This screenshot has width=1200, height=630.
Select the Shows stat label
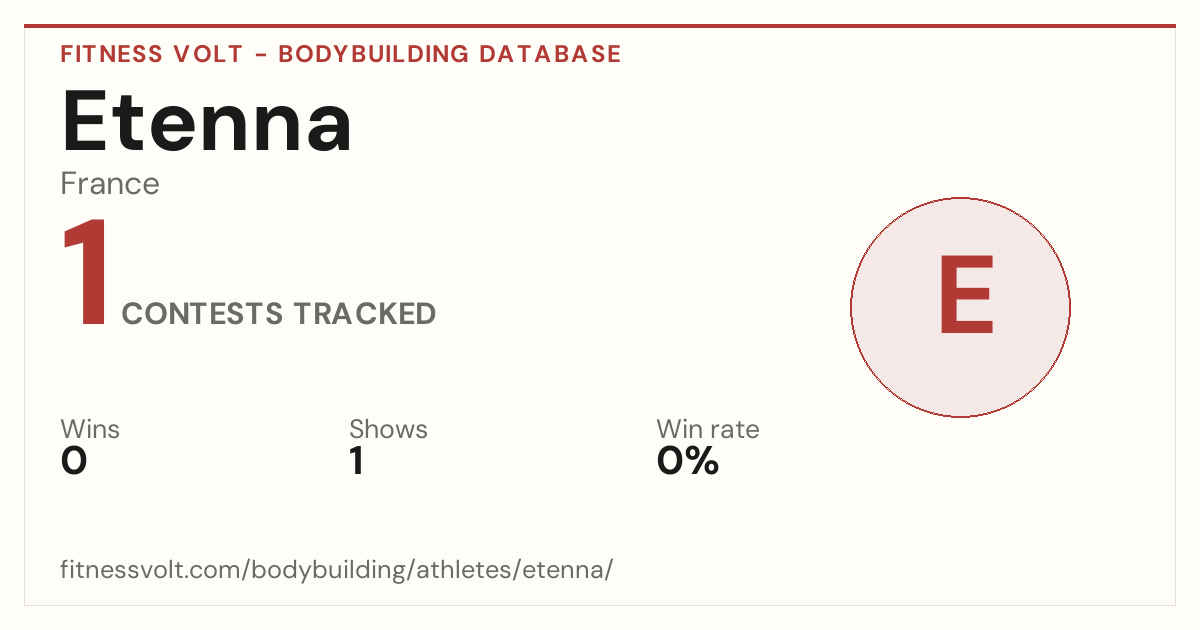tap(388, 430)
